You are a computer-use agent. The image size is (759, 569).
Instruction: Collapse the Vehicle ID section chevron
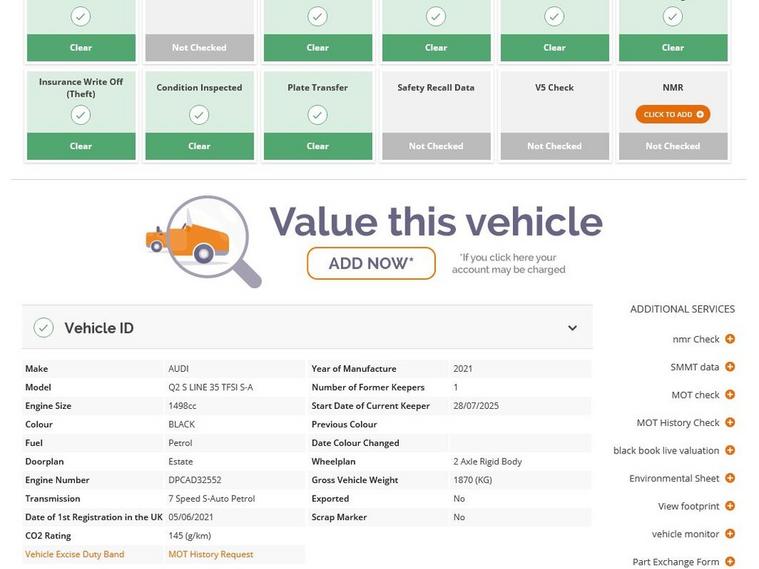coord(572,328)
